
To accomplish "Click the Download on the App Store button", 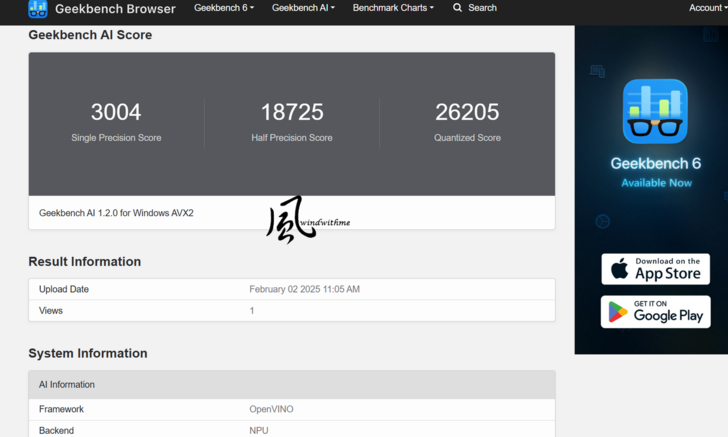I will (655, 269).
